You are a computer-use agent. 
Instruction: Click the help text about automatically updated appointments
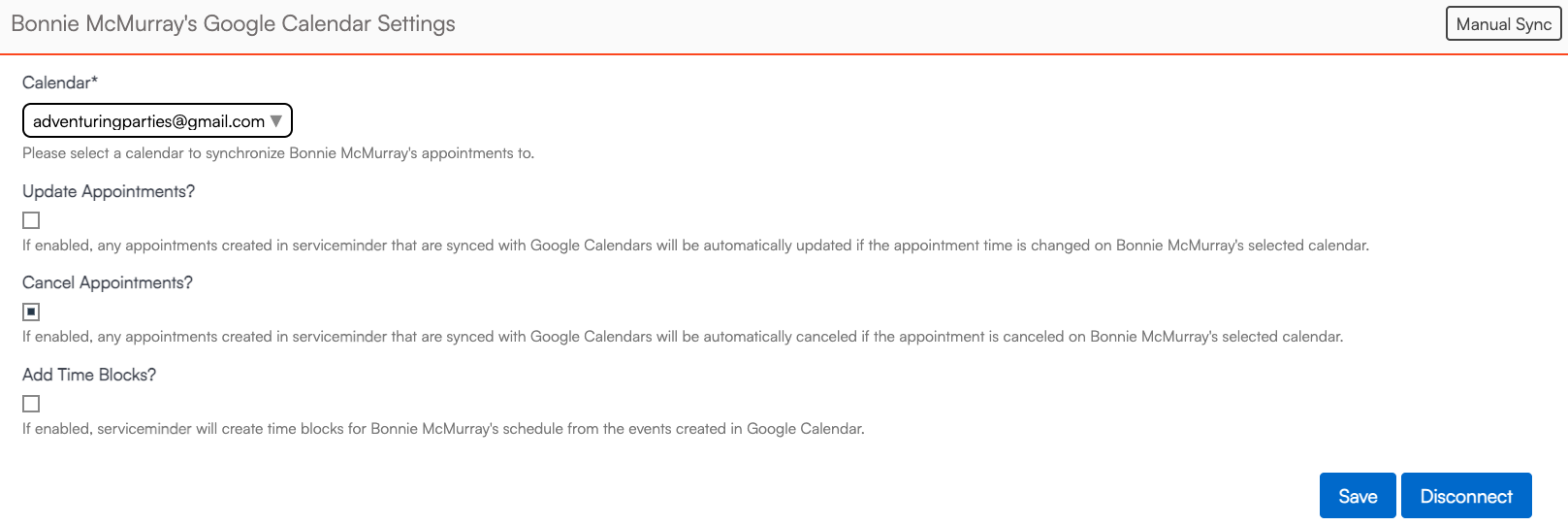pos(695,246)
